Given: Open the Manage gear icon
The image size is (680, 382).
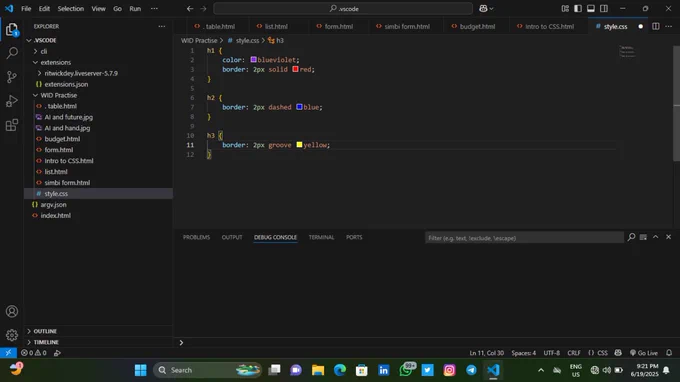Looking at the screenshot, I should (12, 335).
